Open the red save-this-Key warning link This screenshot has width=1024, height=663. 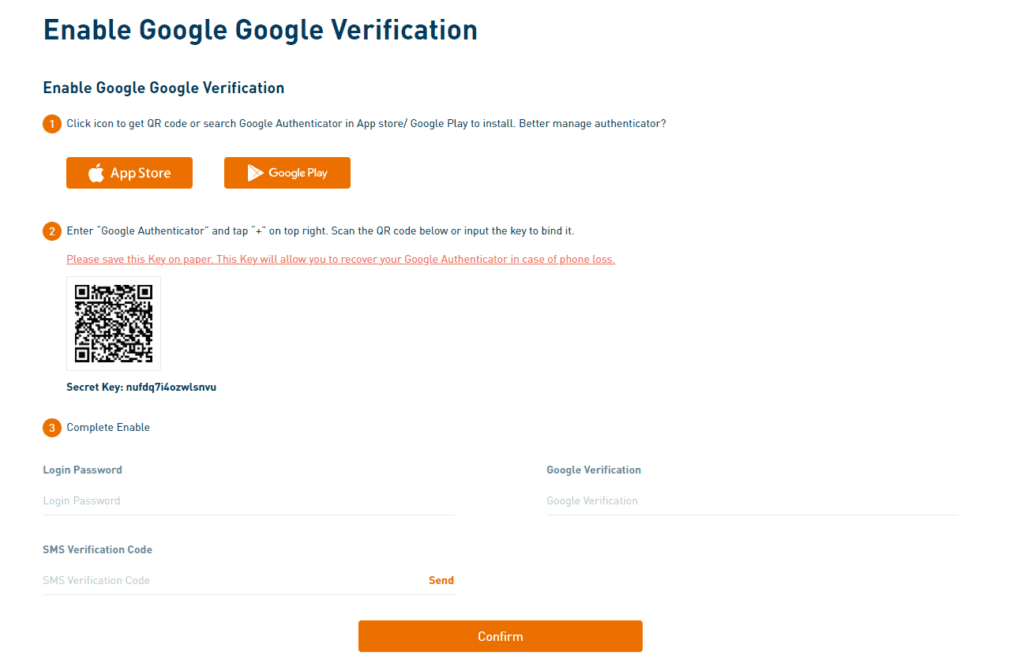[x=340, y=259]
